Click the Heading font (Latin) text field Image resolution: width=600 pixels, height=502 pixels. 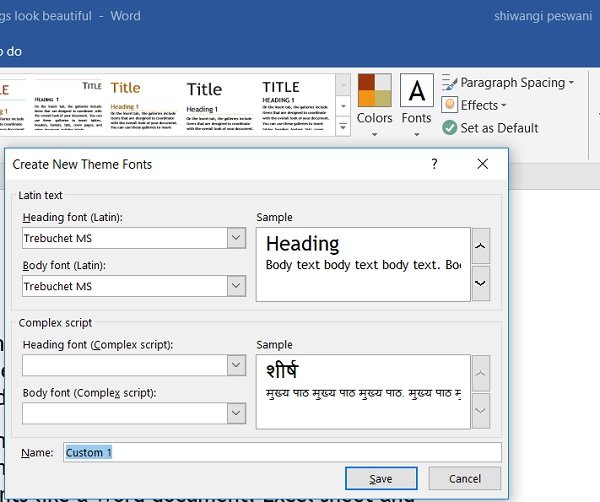125,238
